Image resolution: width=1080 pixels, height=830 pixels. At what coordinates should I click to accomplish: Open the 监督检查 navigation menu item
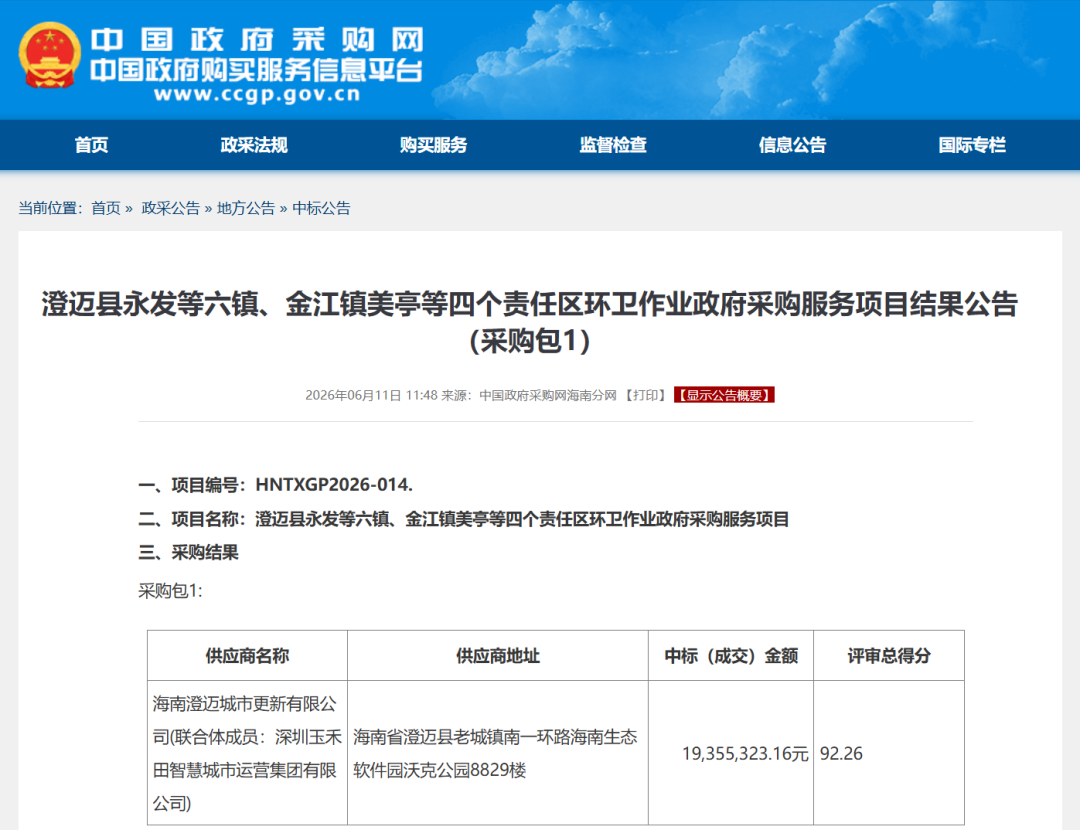613,145
